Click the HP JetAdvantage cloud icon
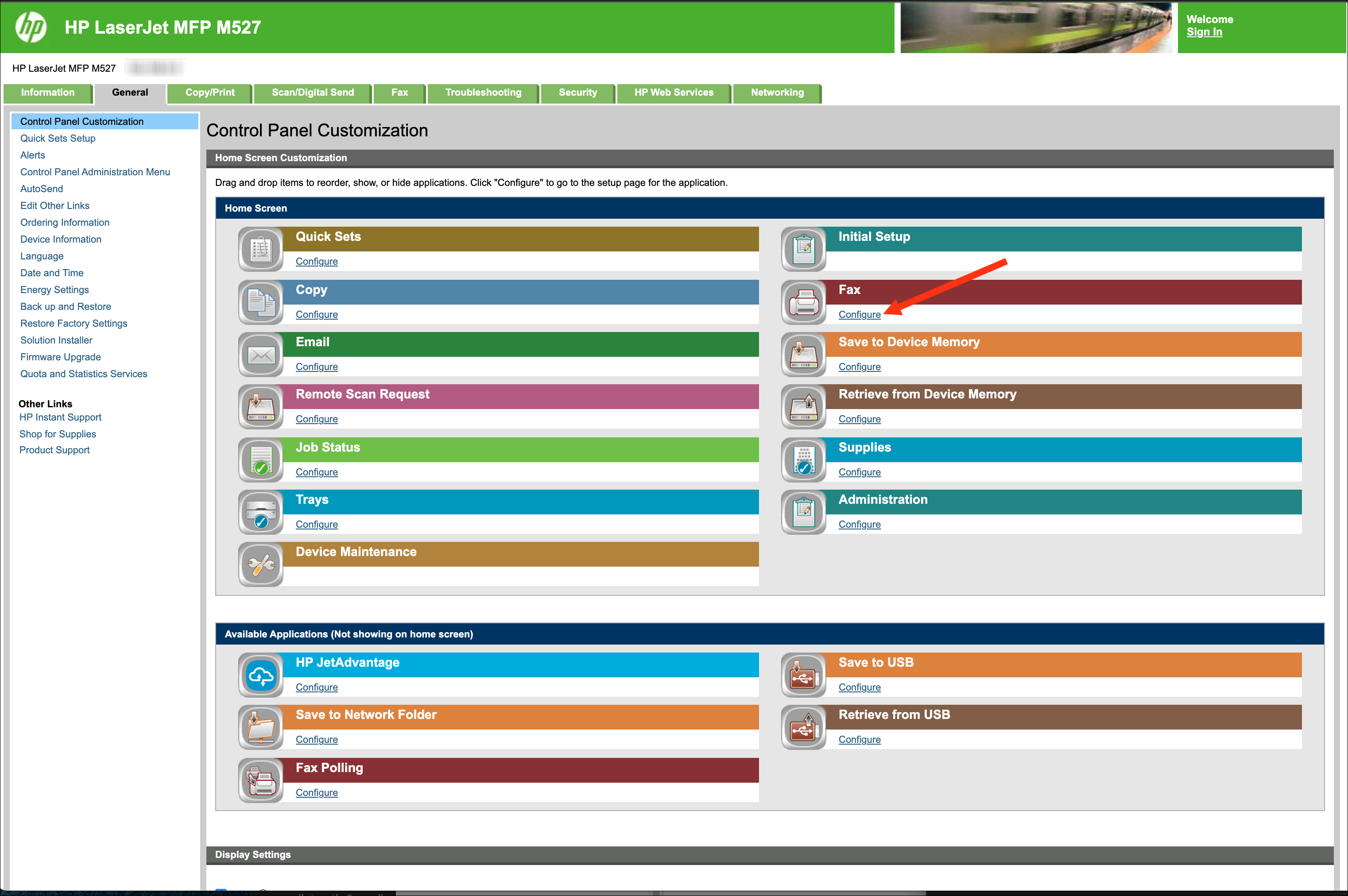Viewport: 1348px width, 896px height. tap(261, 676)
